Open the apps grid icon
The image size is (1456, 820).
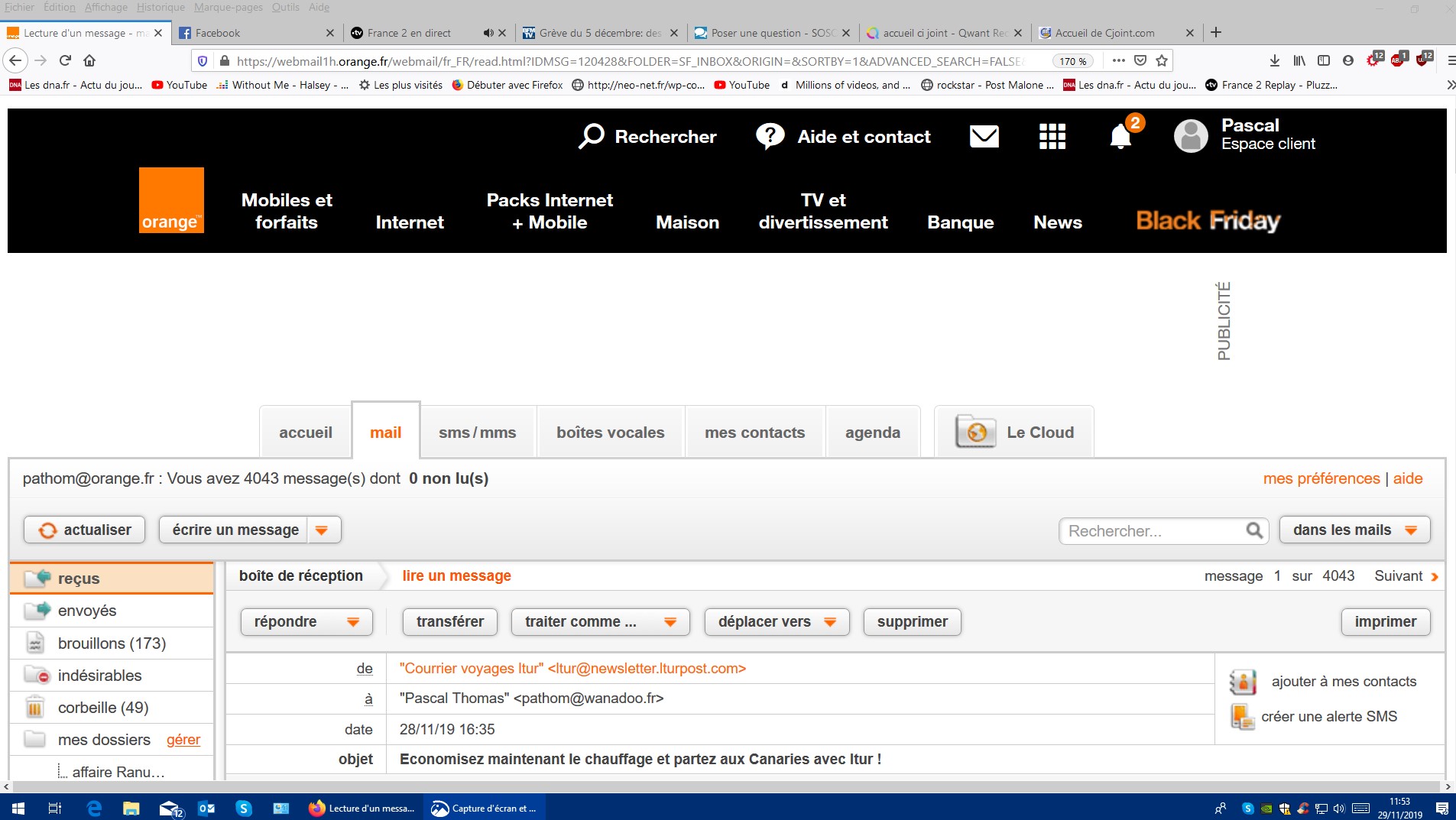click(1052, 136)
